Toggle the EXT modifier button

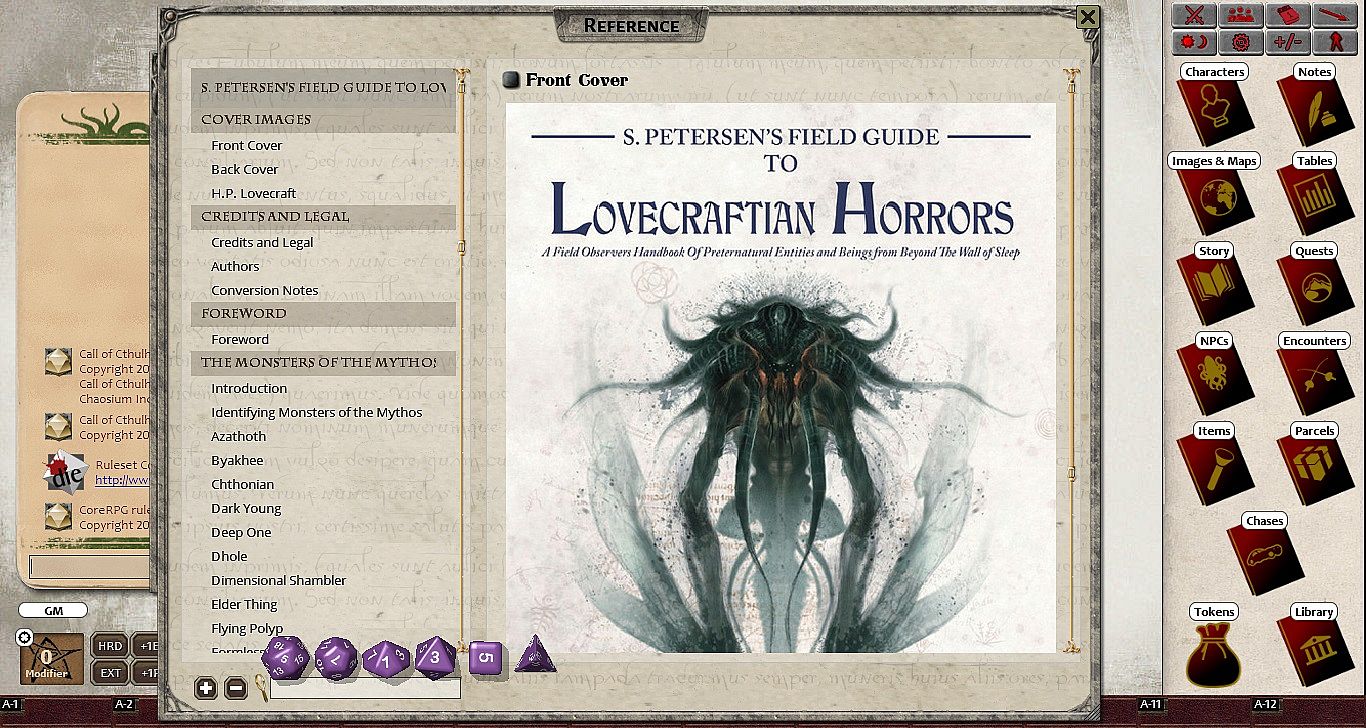109,673
